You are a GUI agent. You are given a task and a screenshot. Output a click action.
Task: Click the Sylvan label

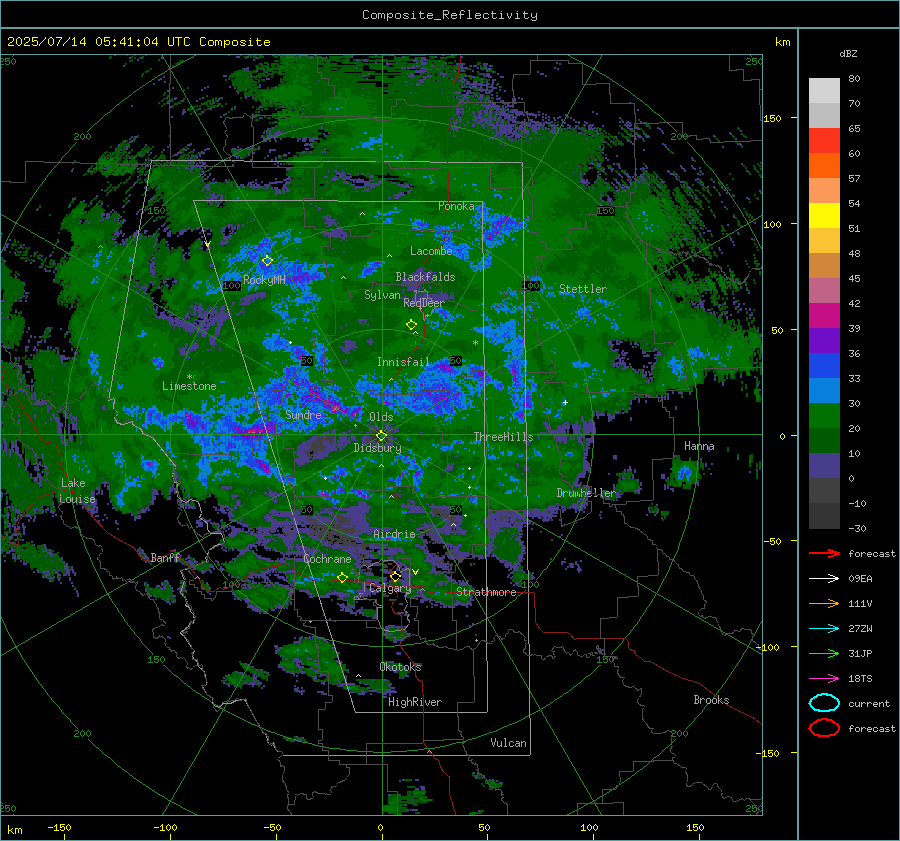click(x=382, y=295)
